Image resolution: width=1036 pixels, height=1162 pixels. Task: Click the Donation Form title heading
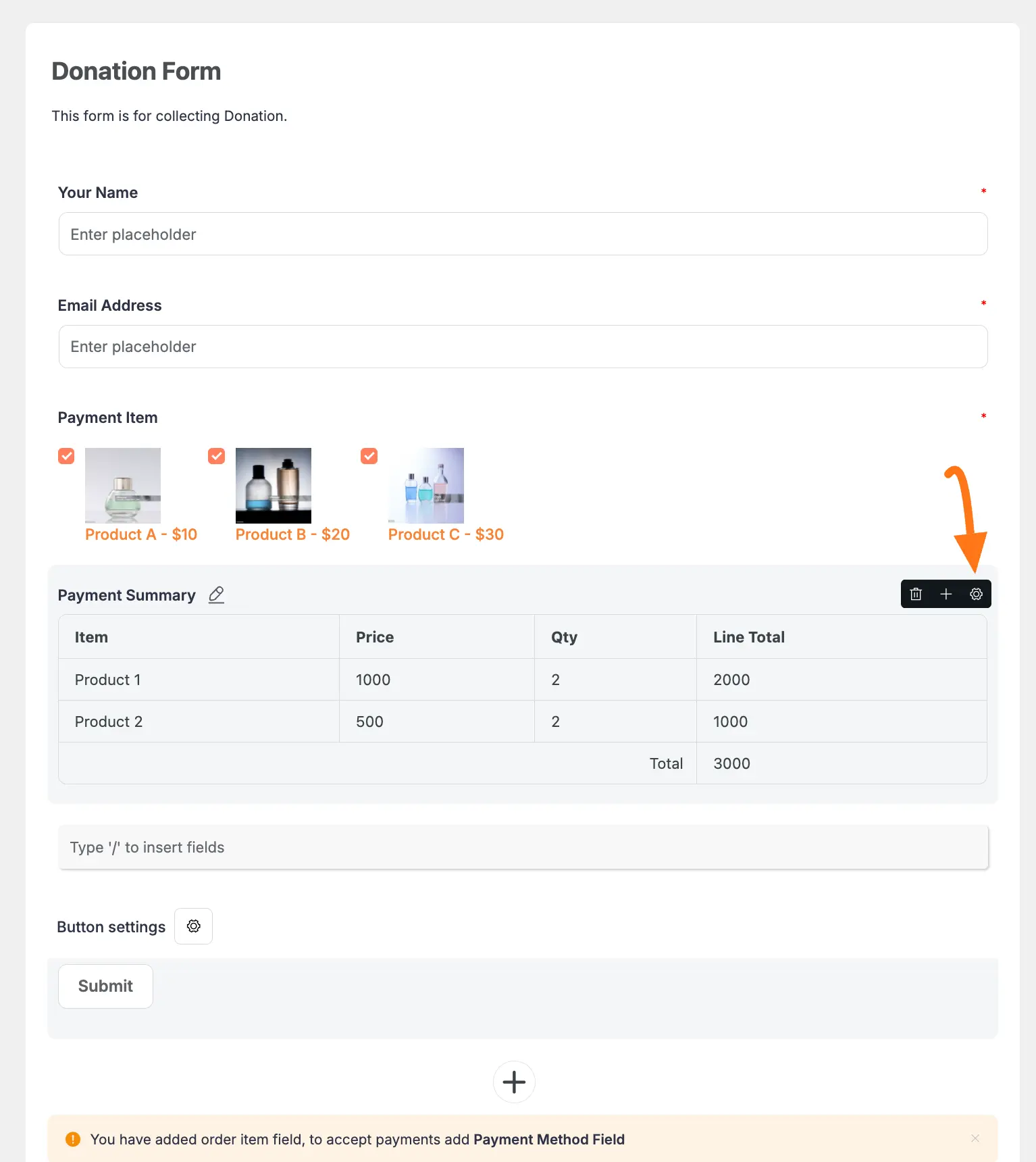(136, 71)
